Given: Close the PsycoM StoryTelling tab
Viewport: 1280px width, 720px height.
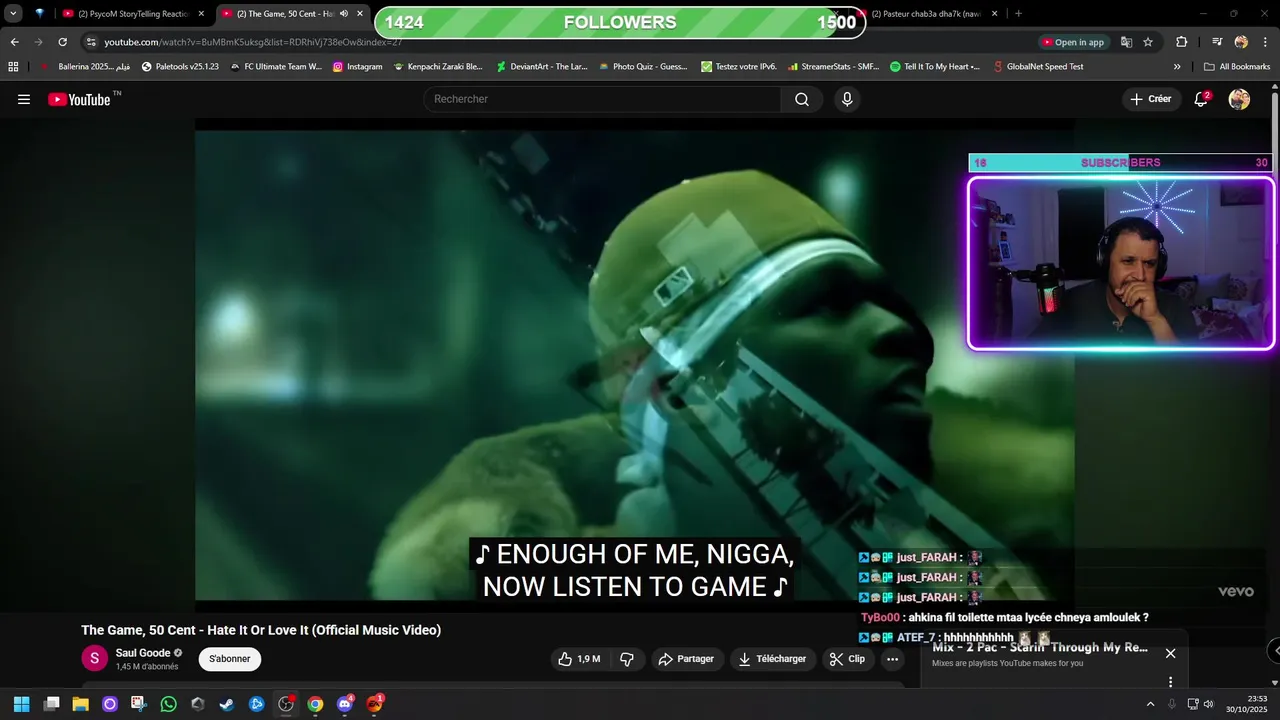Looking at the screenshot, I should pyautogui.click(x=201, y=14).
